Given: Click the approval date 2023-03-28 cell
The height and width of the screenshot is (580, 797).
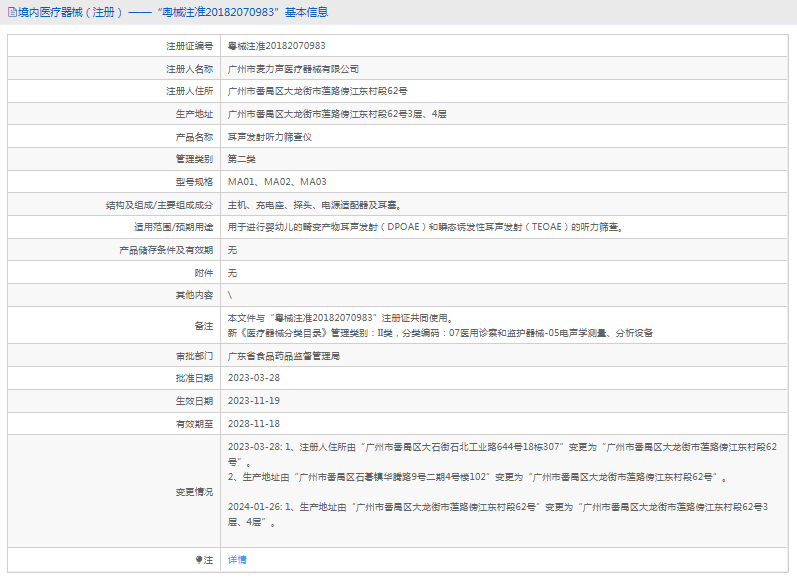Looking at the screenshot, I should point(254,378).
